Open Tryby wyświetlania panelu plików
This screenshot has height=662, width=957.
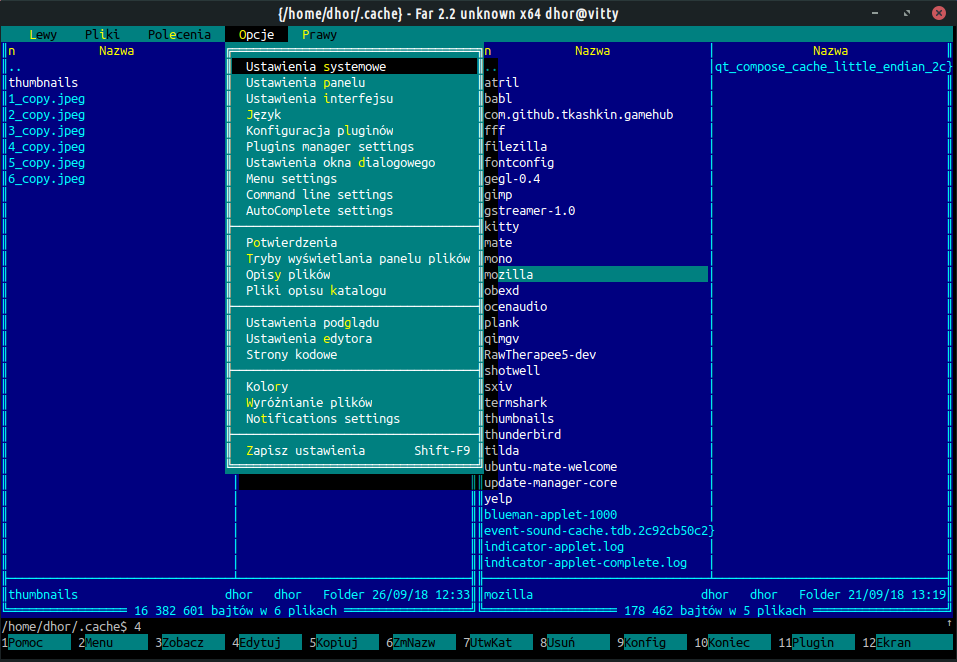(x=354, y=259)
